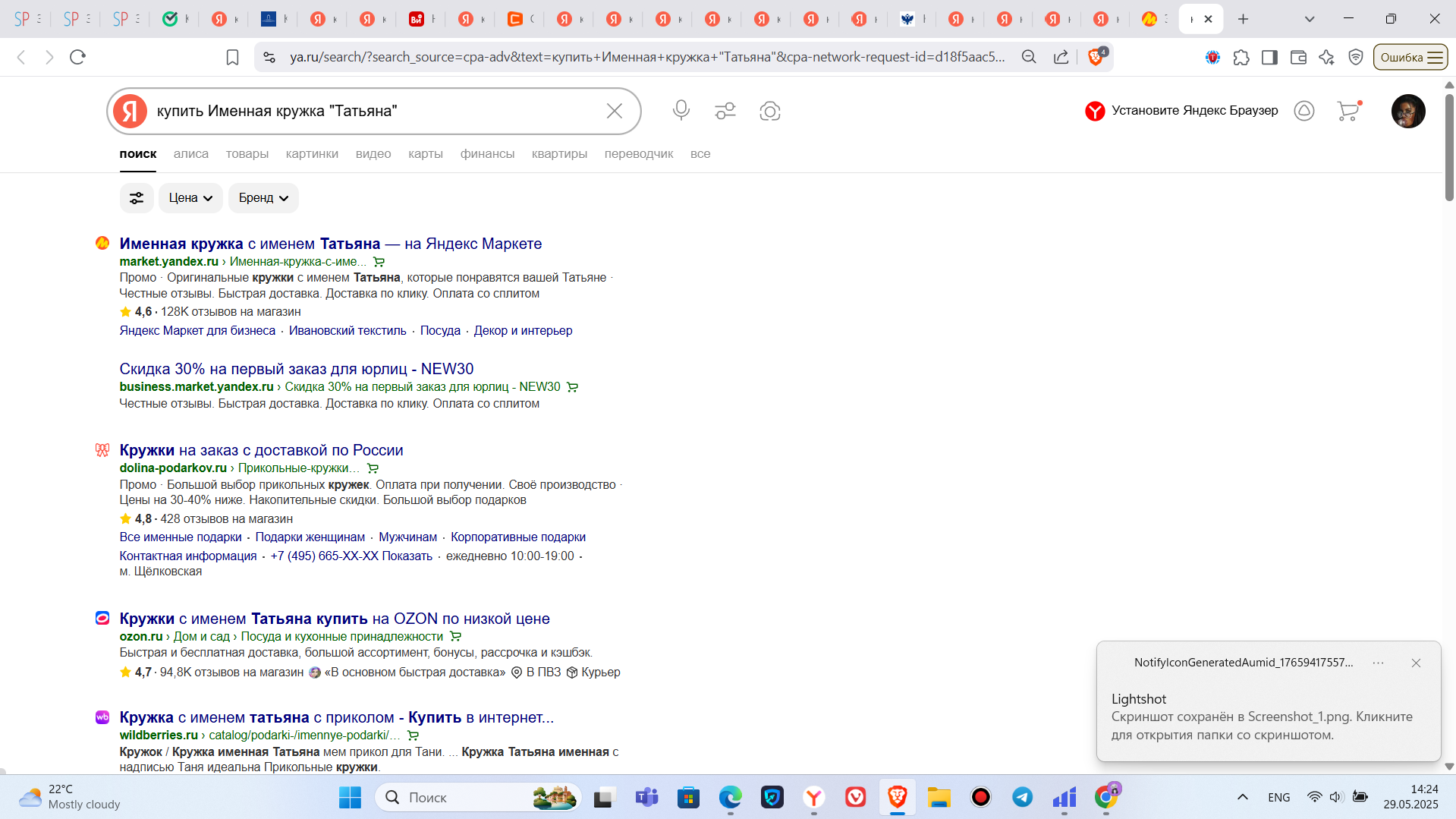Click the browser address bar URL
The image size is (1456, 819).
click(x=647, y=57)
